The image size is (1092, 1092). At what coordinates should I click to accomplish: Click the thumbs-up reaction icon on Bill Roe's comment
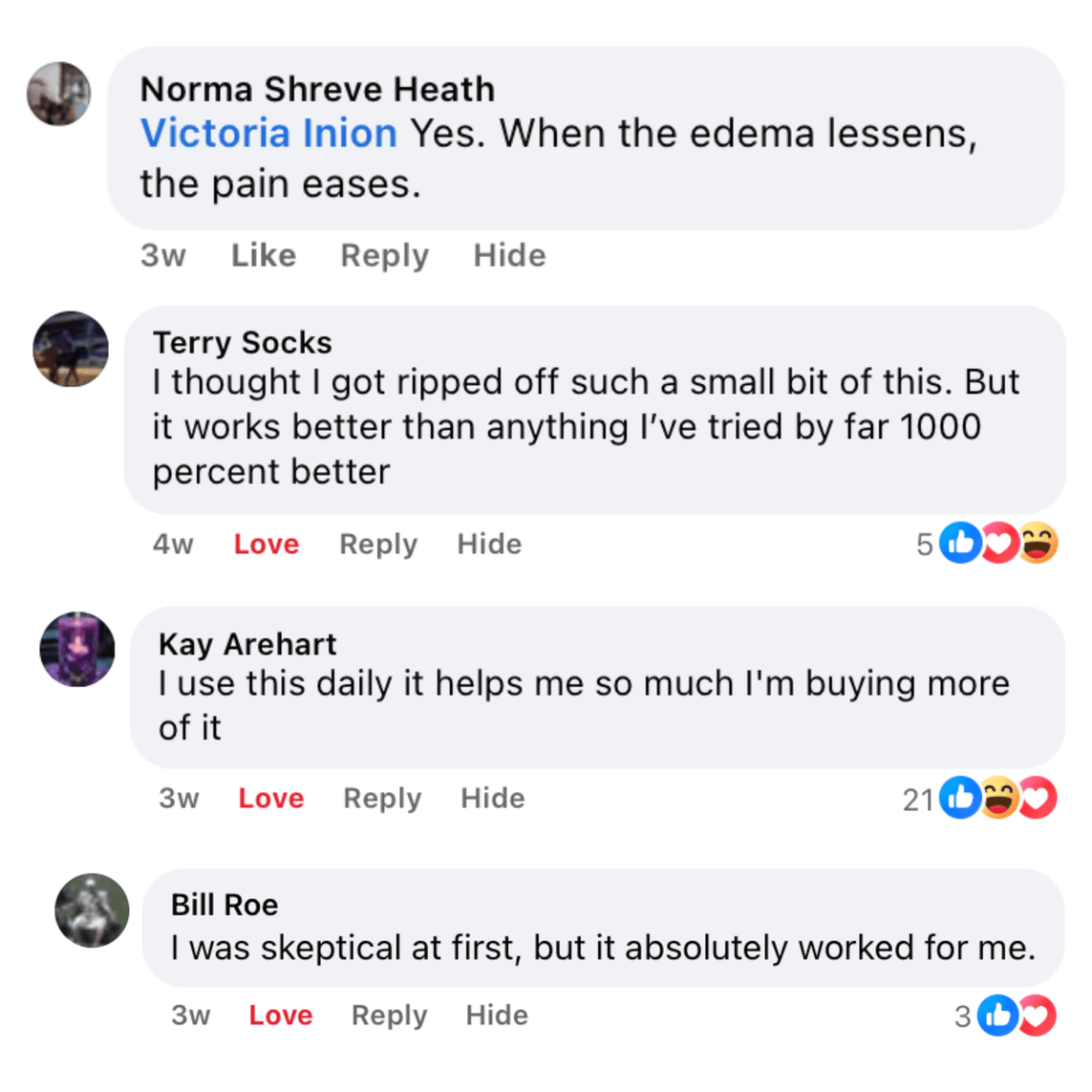pos(998,1016)
